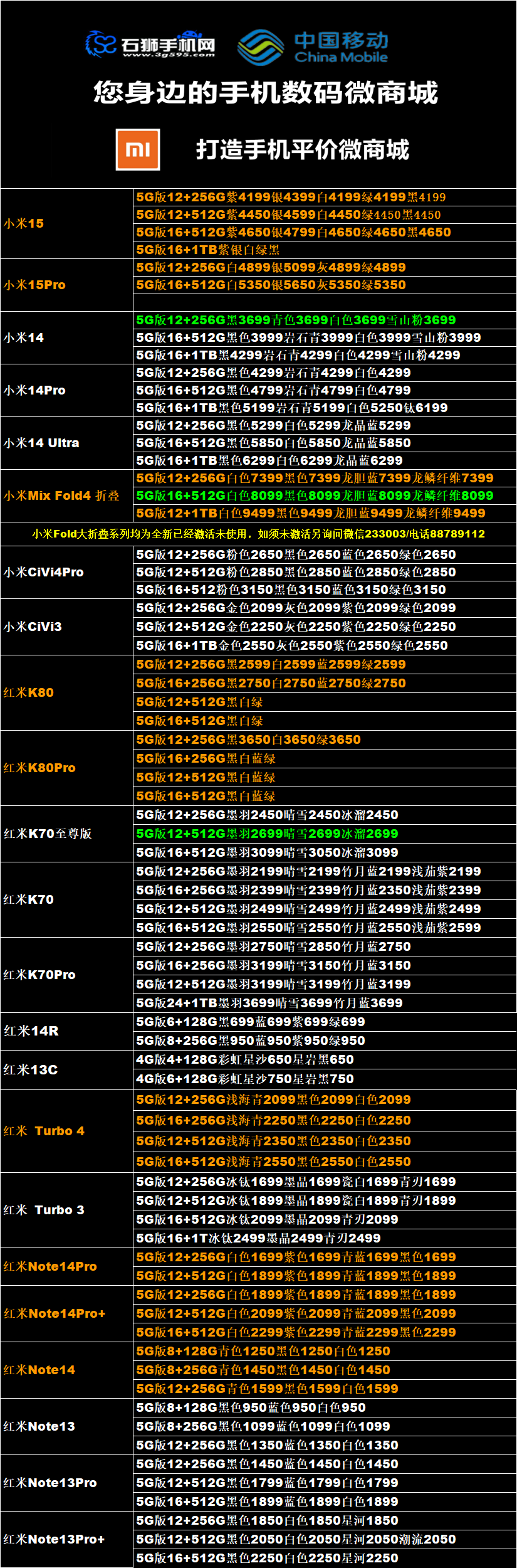Click the row 5G版12+512G黑色1799蓝色1799白色1799

[x=325, y=1483]
